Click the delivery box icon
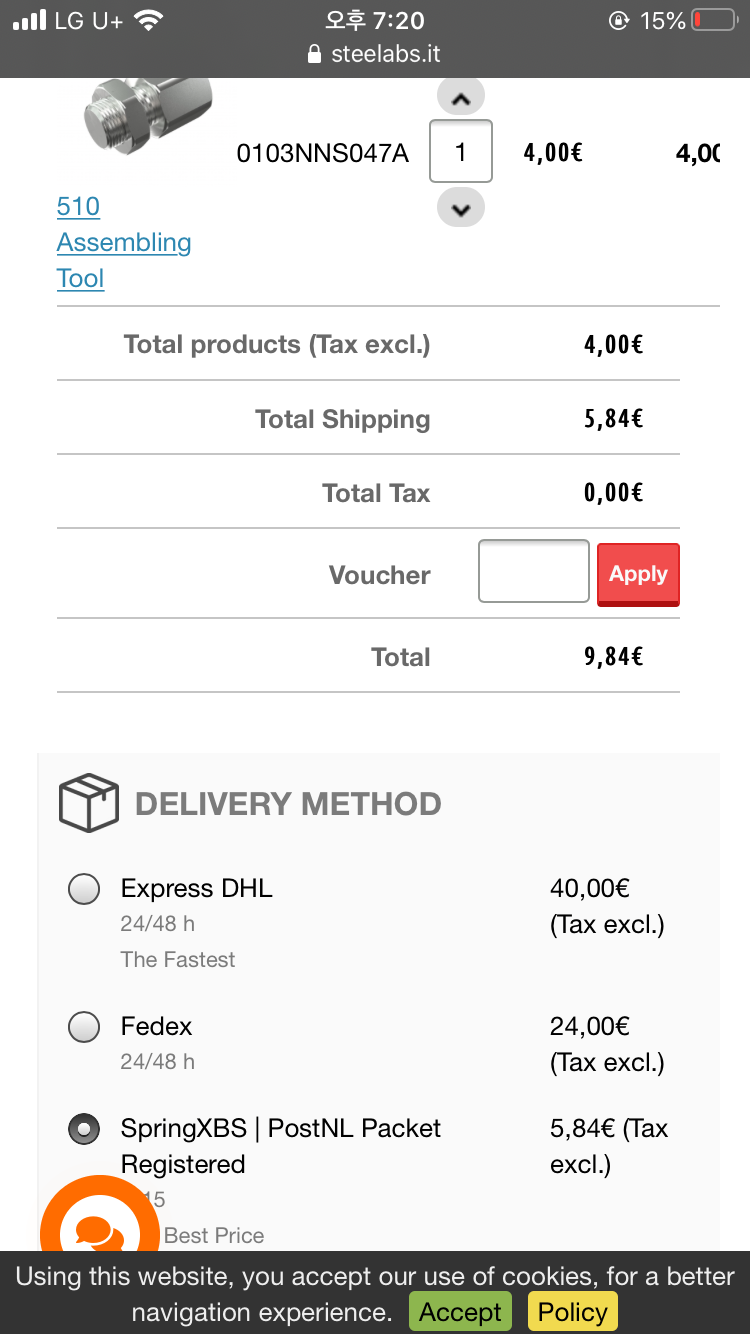 pyautogui.click(x=89, y=803)
